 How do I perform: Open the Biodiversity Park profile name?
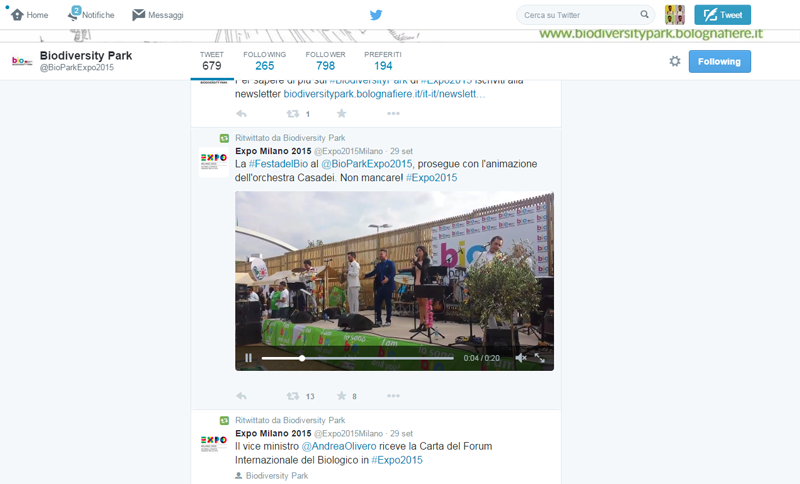pyautogui.click(x=86, y=55)
